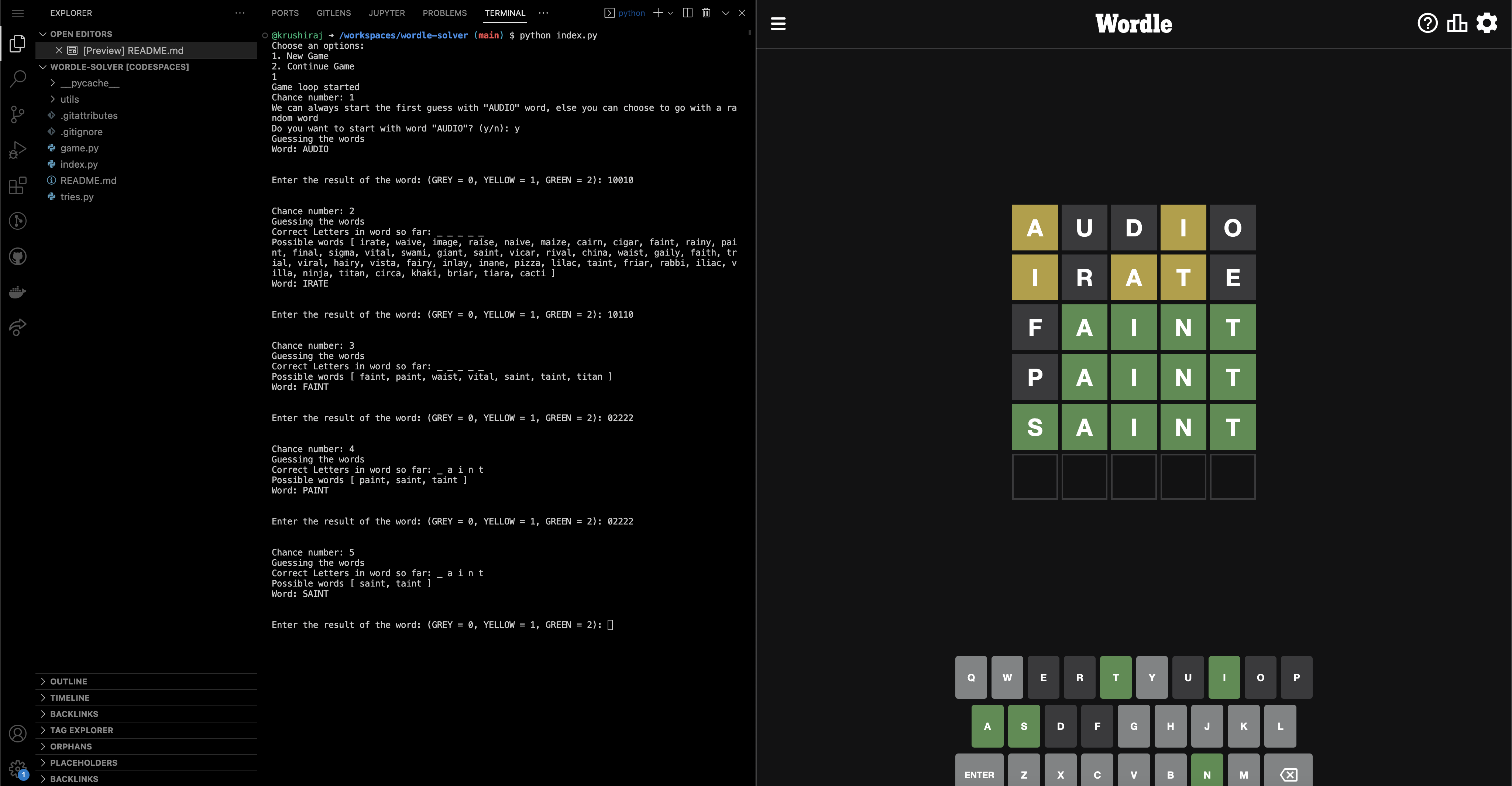Split the terminal panel

[x=687, y=13]
